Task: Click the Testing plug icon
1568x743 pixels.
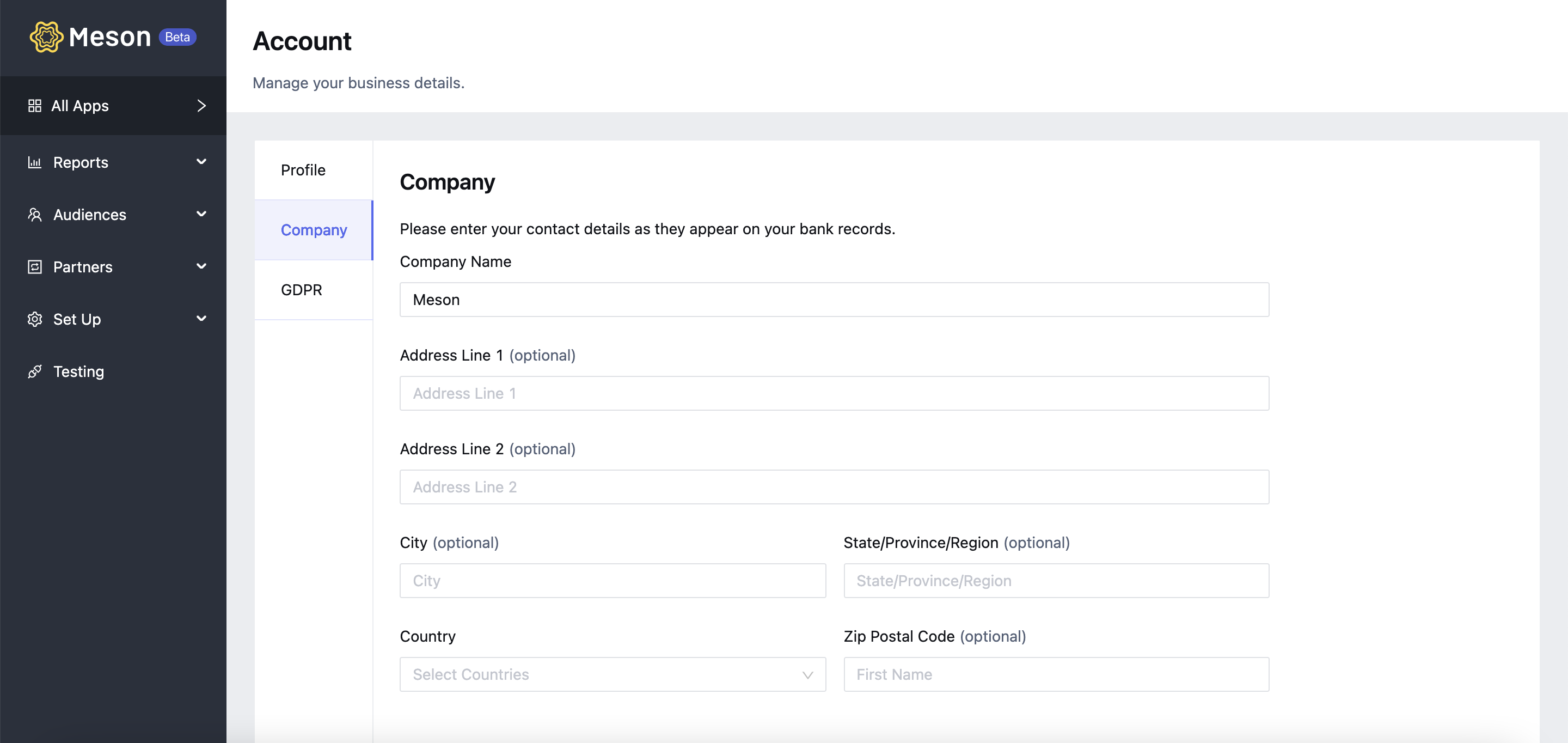Action: click(x=35, y=371)
